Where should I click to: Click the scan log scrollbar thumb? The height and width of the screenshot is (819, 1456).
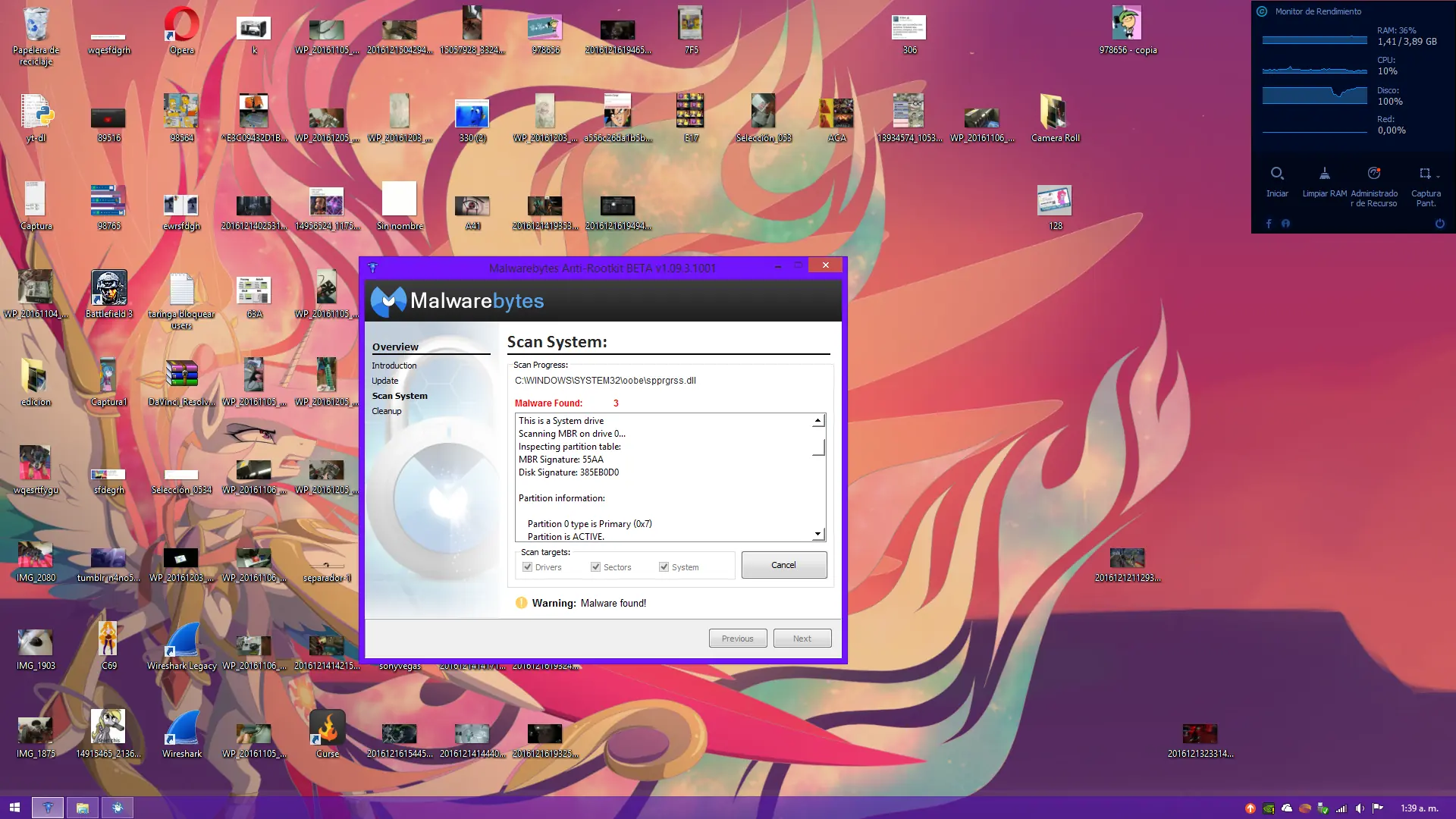(x=818, y=447)
